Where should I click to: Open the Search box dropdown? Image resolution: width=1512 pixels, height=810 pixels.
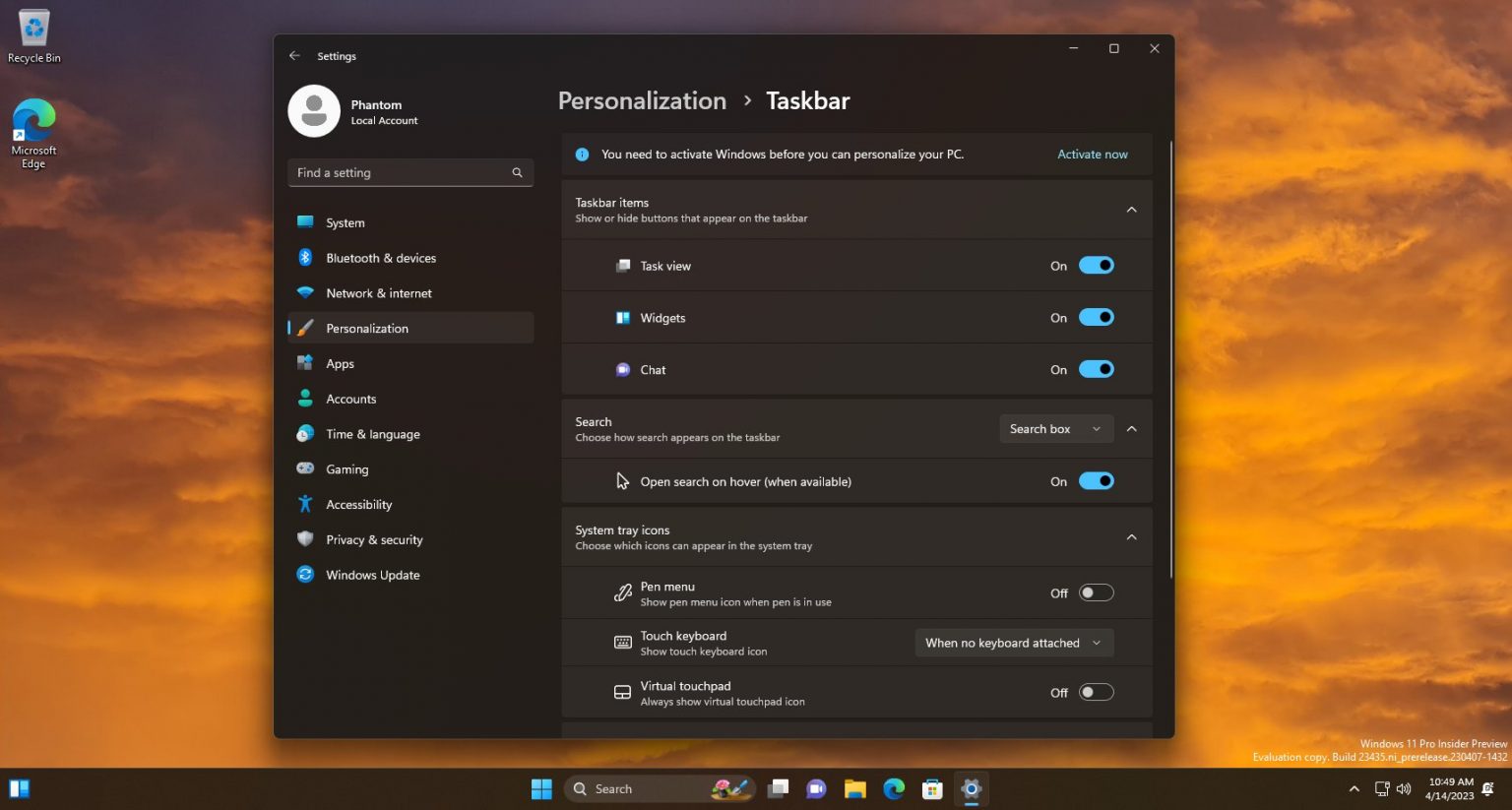click(1055, 428)
